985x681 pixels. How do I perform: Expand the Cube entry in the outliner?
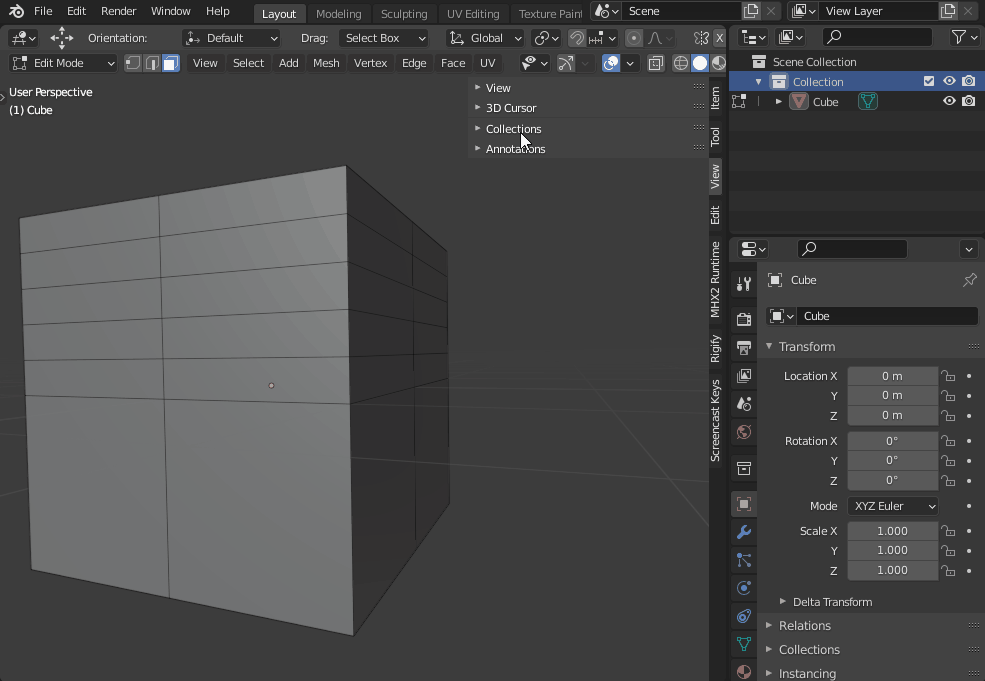click(x=779, y=101)
